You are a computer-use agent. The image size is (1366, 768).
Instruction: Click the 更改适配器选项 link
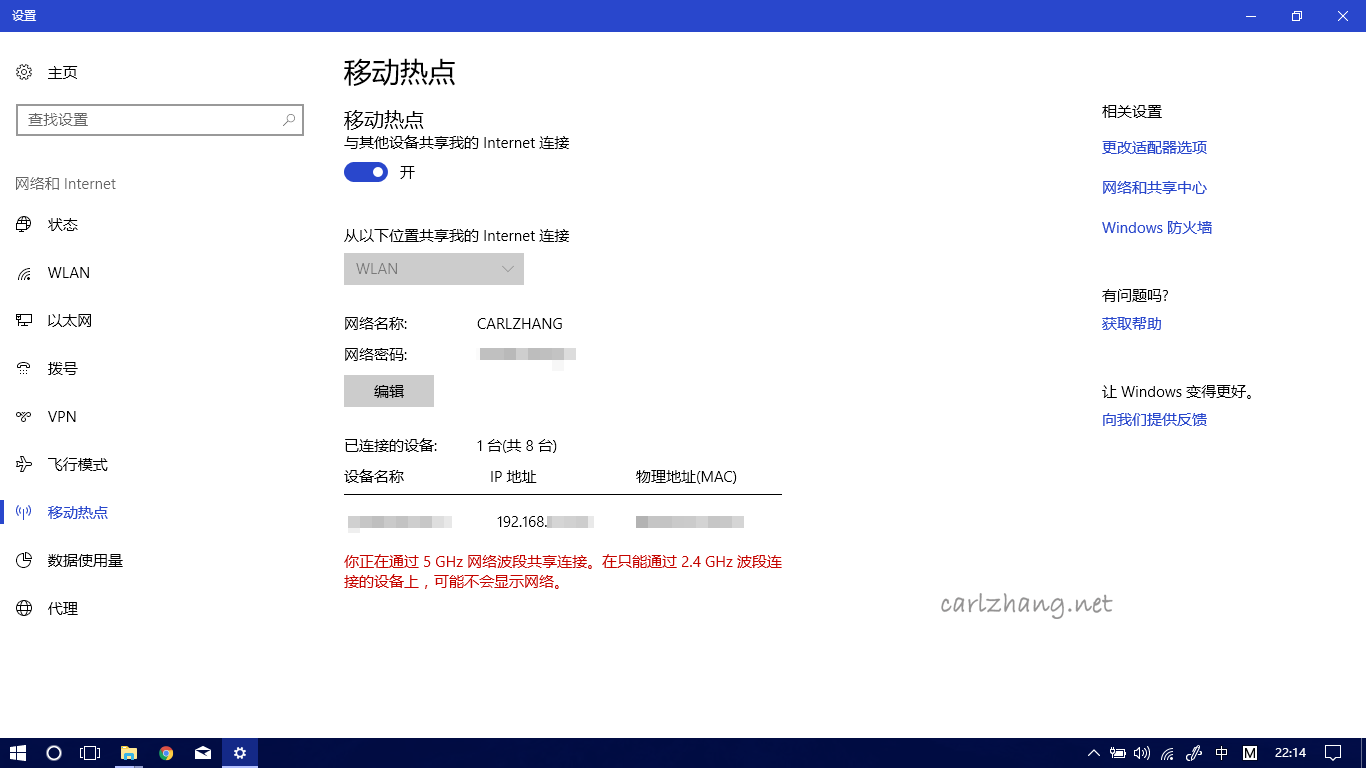(1154, 147)
